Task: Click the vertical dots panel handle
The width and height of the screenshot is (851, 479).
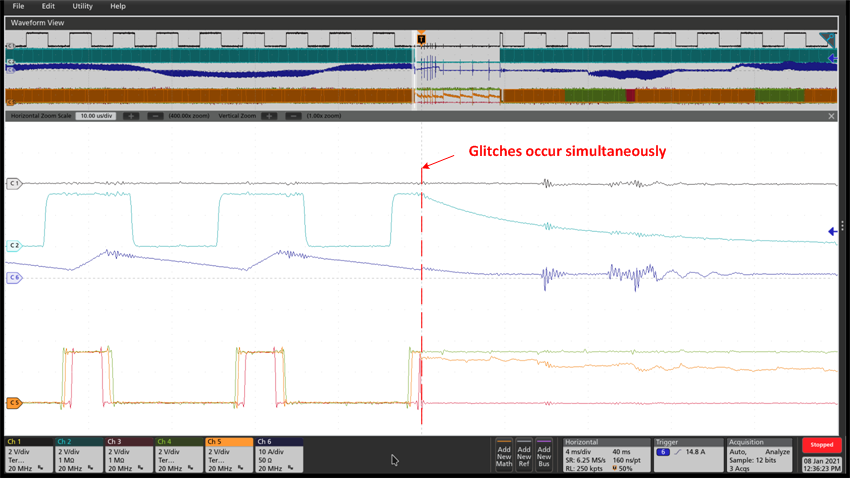Action: pyautogui.click(x=842, y=226)
